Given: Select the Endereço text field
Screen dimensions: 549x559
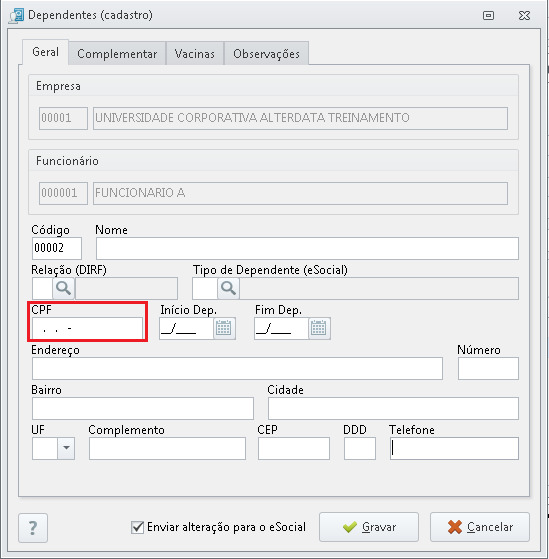Looking at the screenshot, I should [x=237, y=369].
